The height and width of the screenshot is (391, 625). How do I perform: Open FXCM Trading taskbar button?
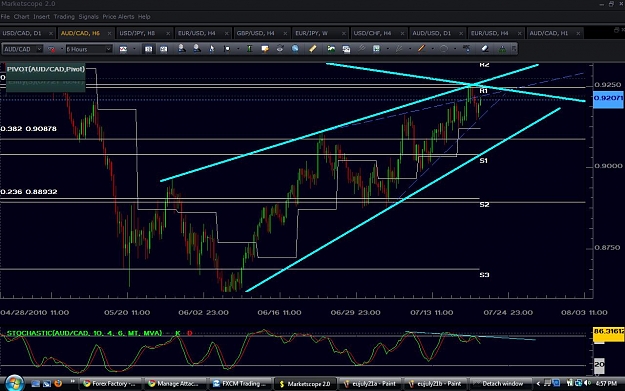point(240,384)
